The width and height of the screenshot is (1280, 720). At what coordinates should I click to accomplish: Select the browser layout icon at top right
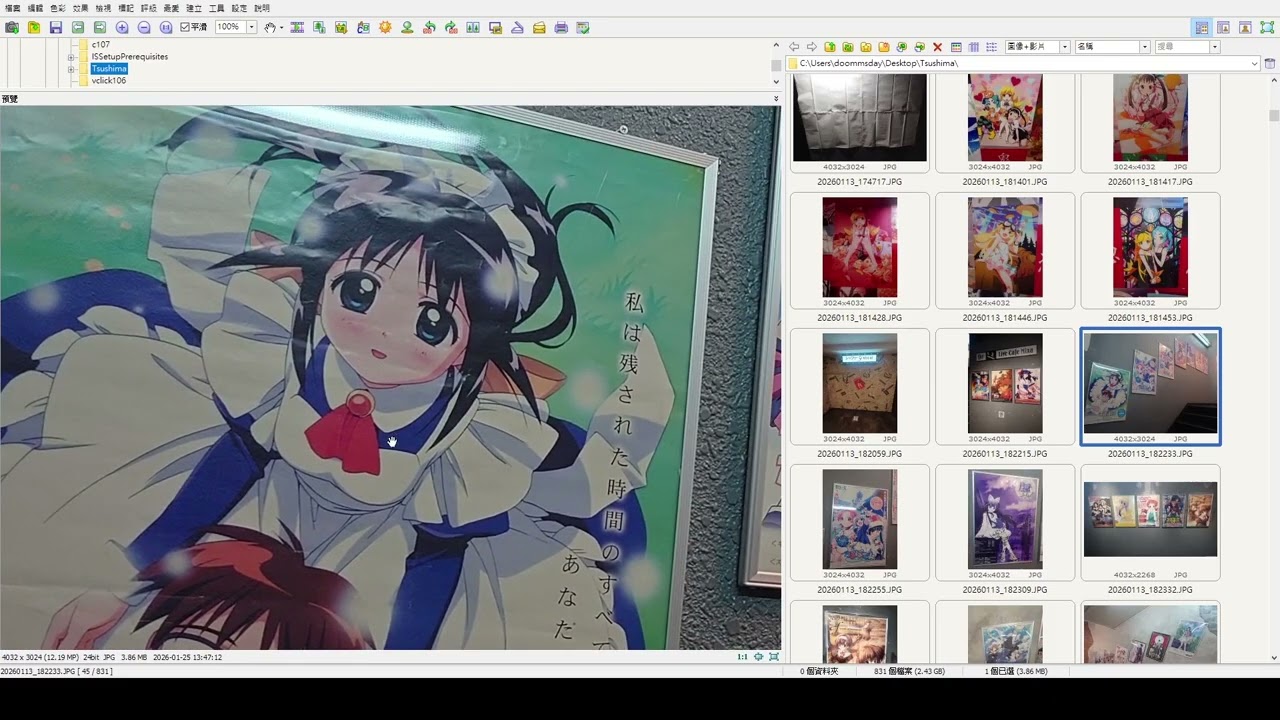[1202, 28]
